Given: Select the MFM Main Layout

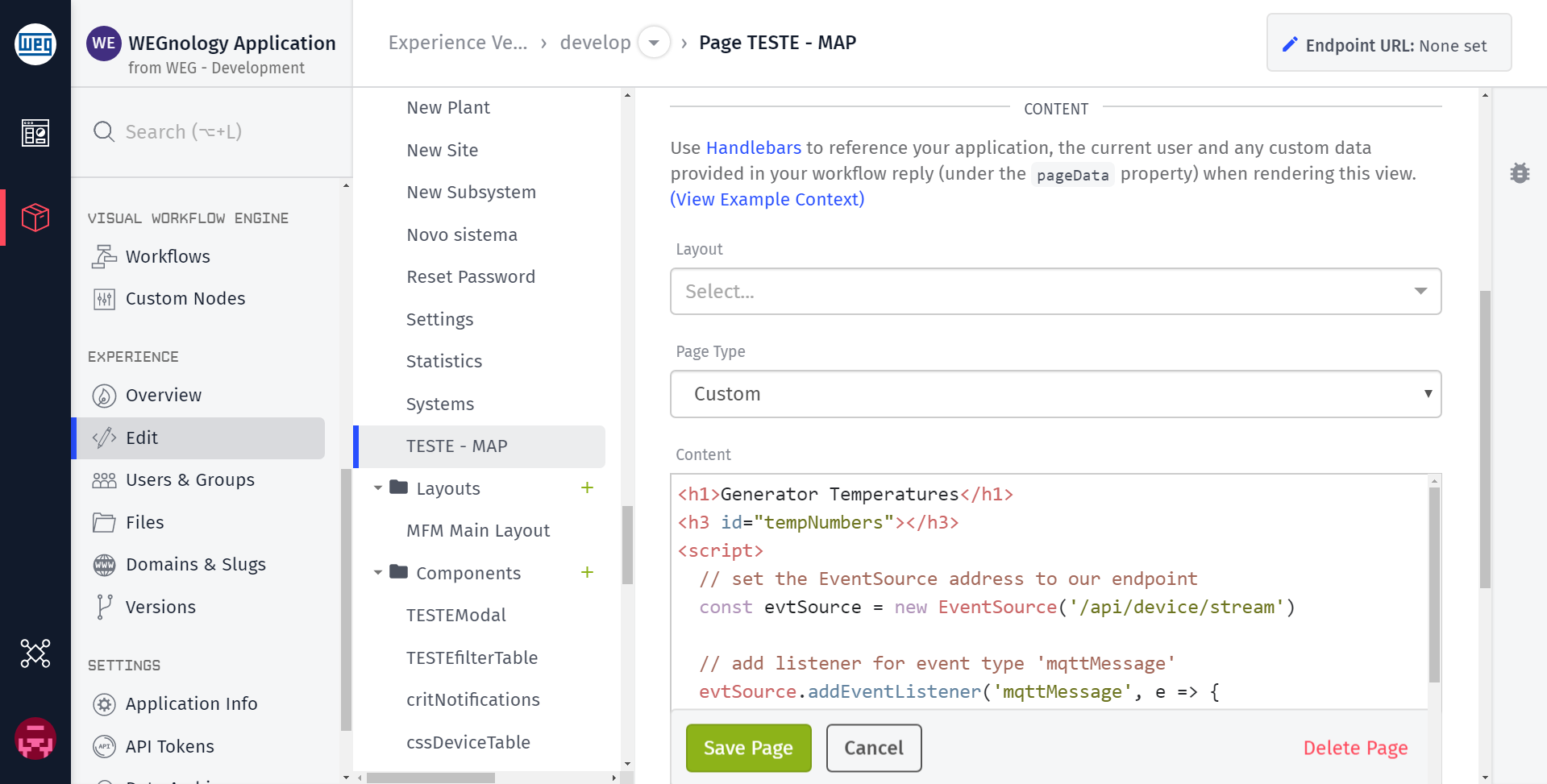Looking at the screenshot, I should click(478, 530).
